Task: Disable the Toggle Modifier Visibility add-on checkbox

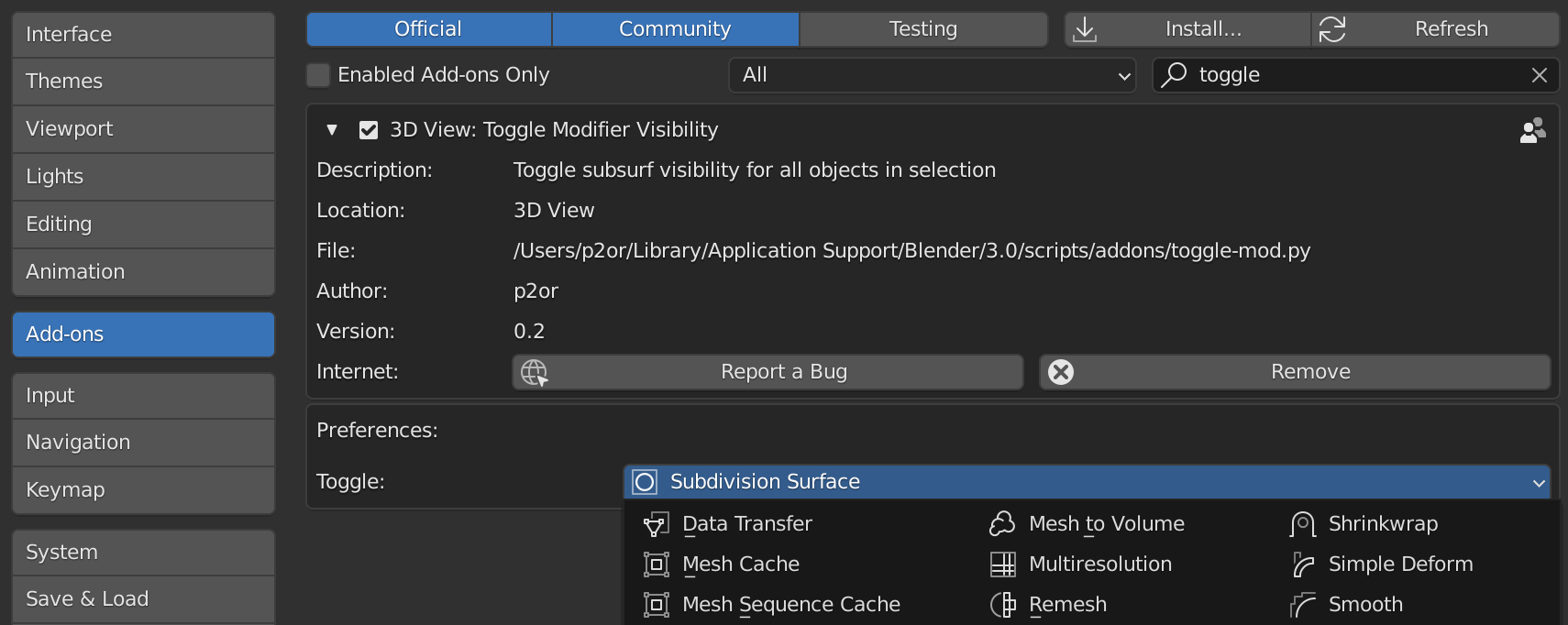Action: pyautogui.click(x=369, y=130)
